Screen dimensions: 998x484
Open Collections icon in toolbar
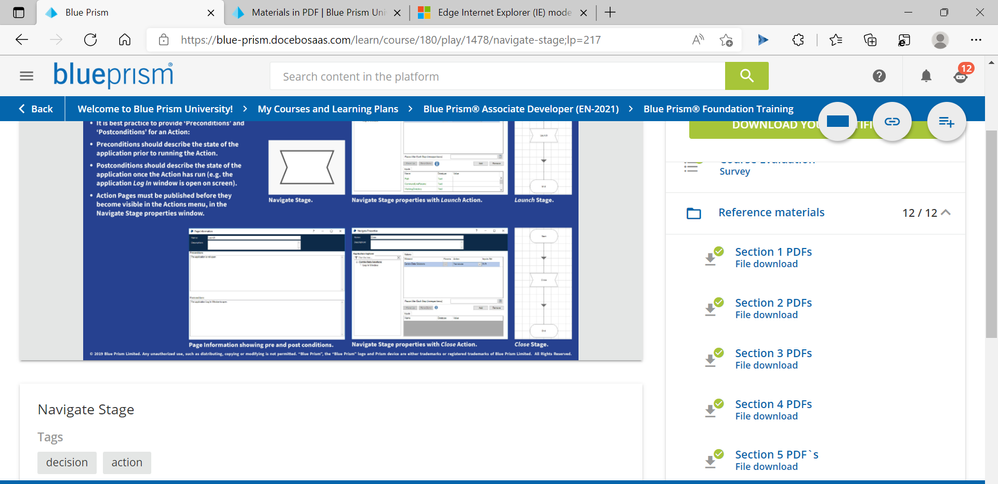point(870,40)
